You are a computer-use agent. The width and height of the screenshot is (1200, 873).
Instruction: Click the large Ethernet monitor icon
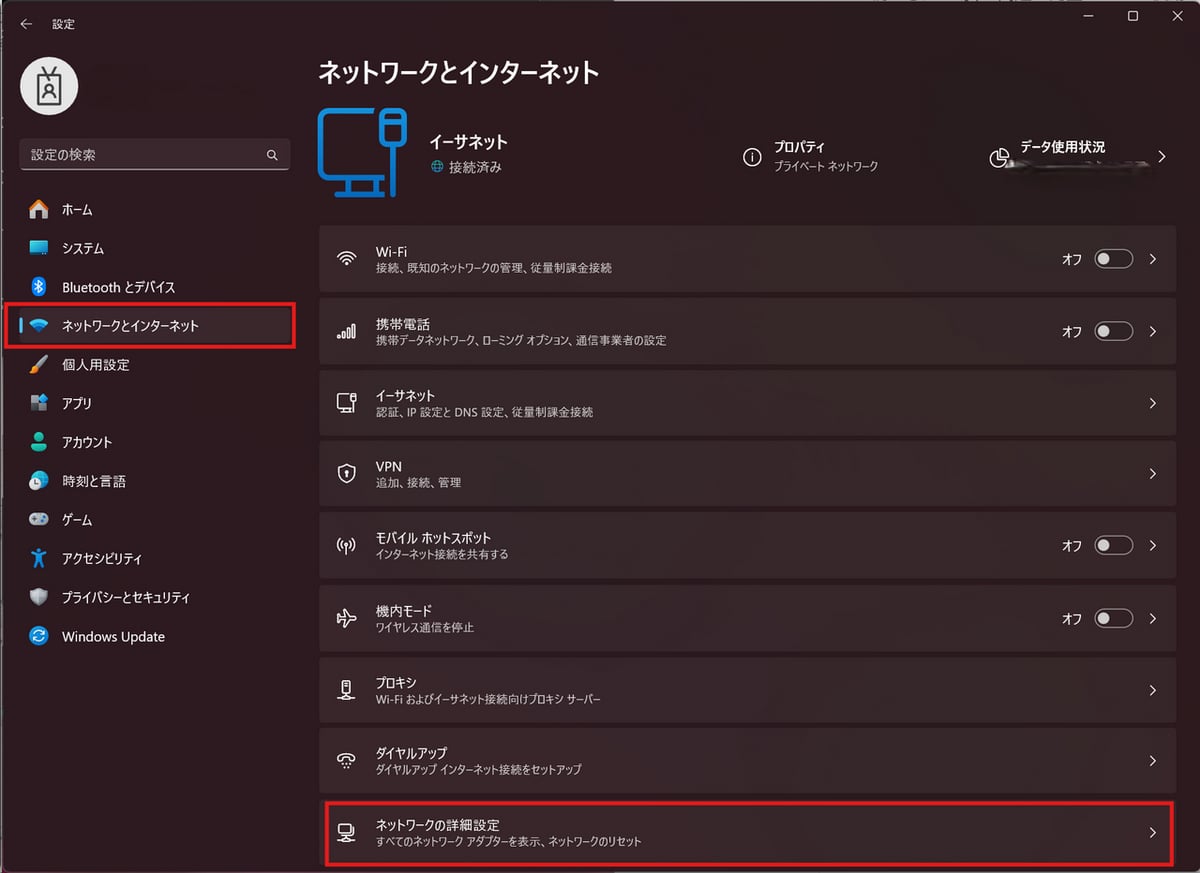pos(362,152)
